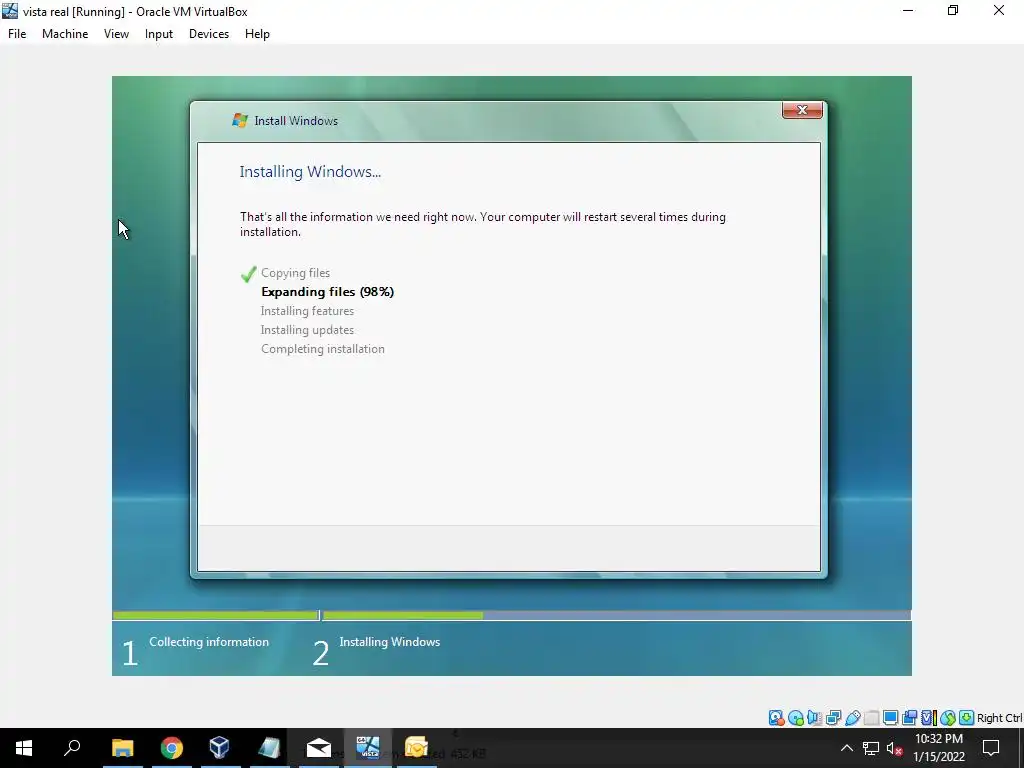
Task: Click the muted volume tray icon
Action: point(894,748)
